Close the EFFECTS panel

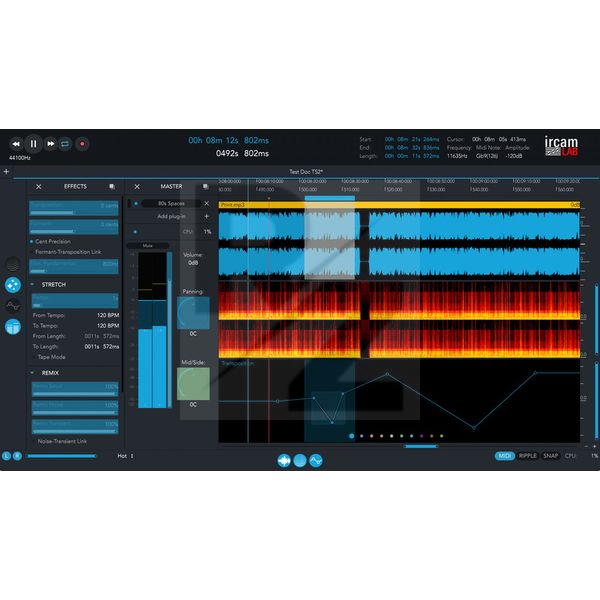[39, 186]
